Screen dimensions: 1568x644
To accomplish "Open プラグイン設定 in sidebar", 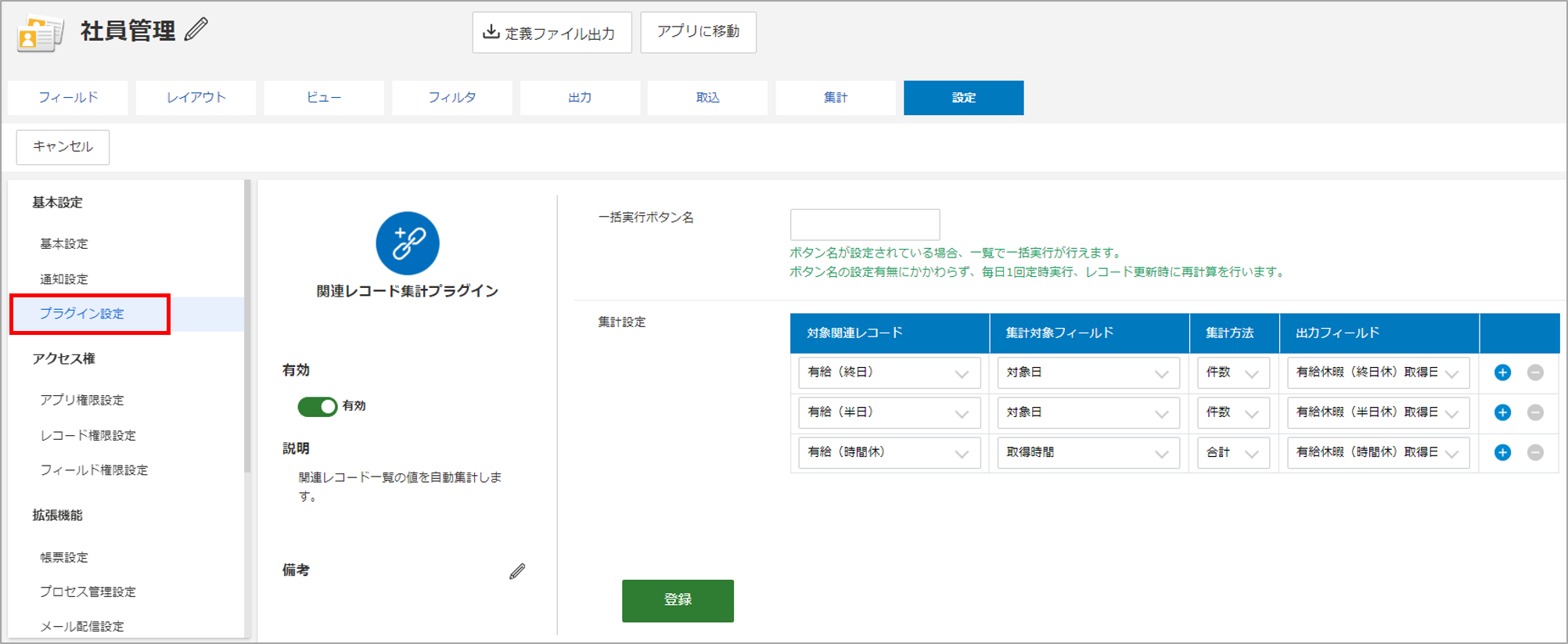I will (x=82, y=314).
